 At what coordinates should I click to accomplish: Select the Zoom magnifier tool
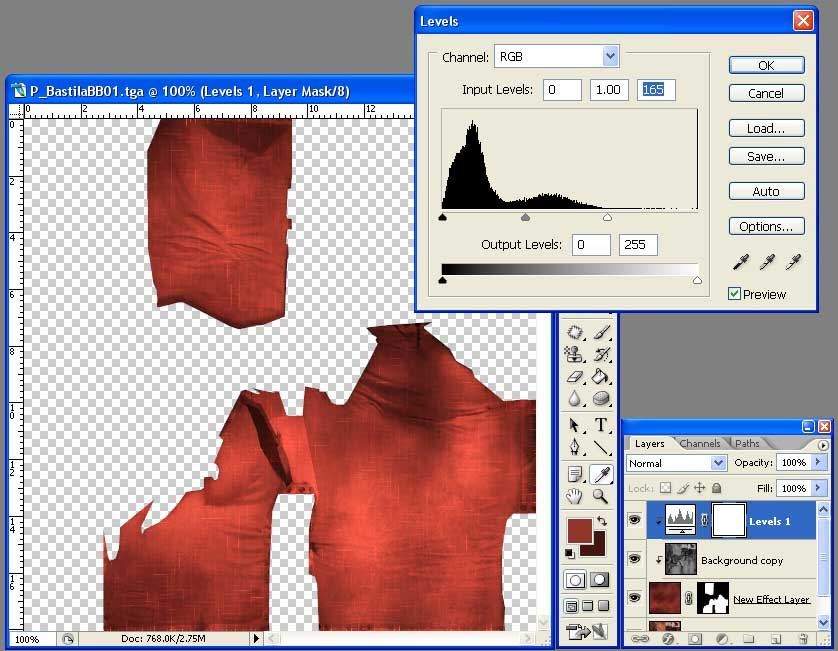[601, 496]
